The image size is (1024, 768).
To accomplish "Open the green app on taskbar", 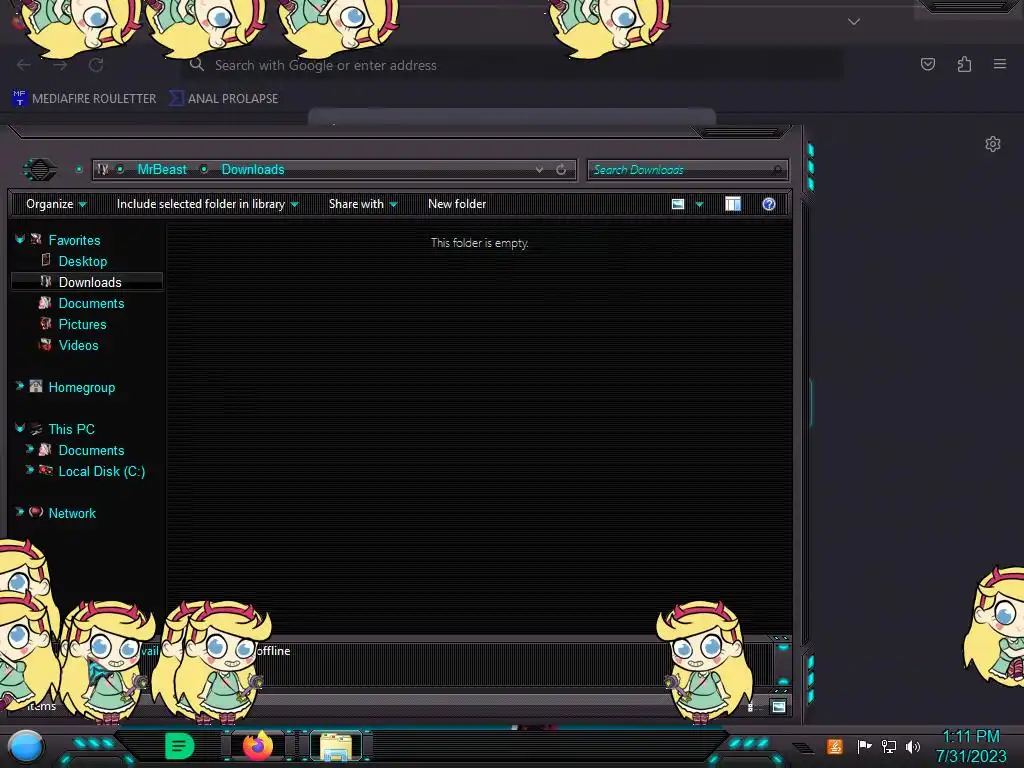I will (x=179, y=746).
